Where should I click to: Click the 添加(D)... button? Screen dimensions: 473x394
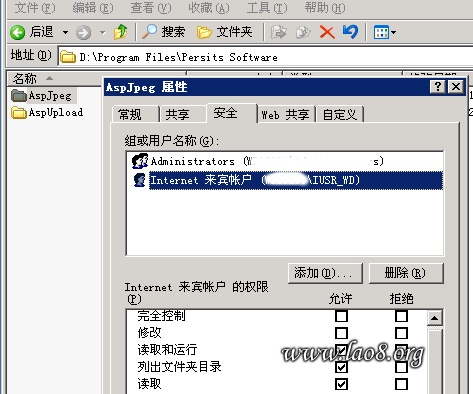(x=325, y=273)
